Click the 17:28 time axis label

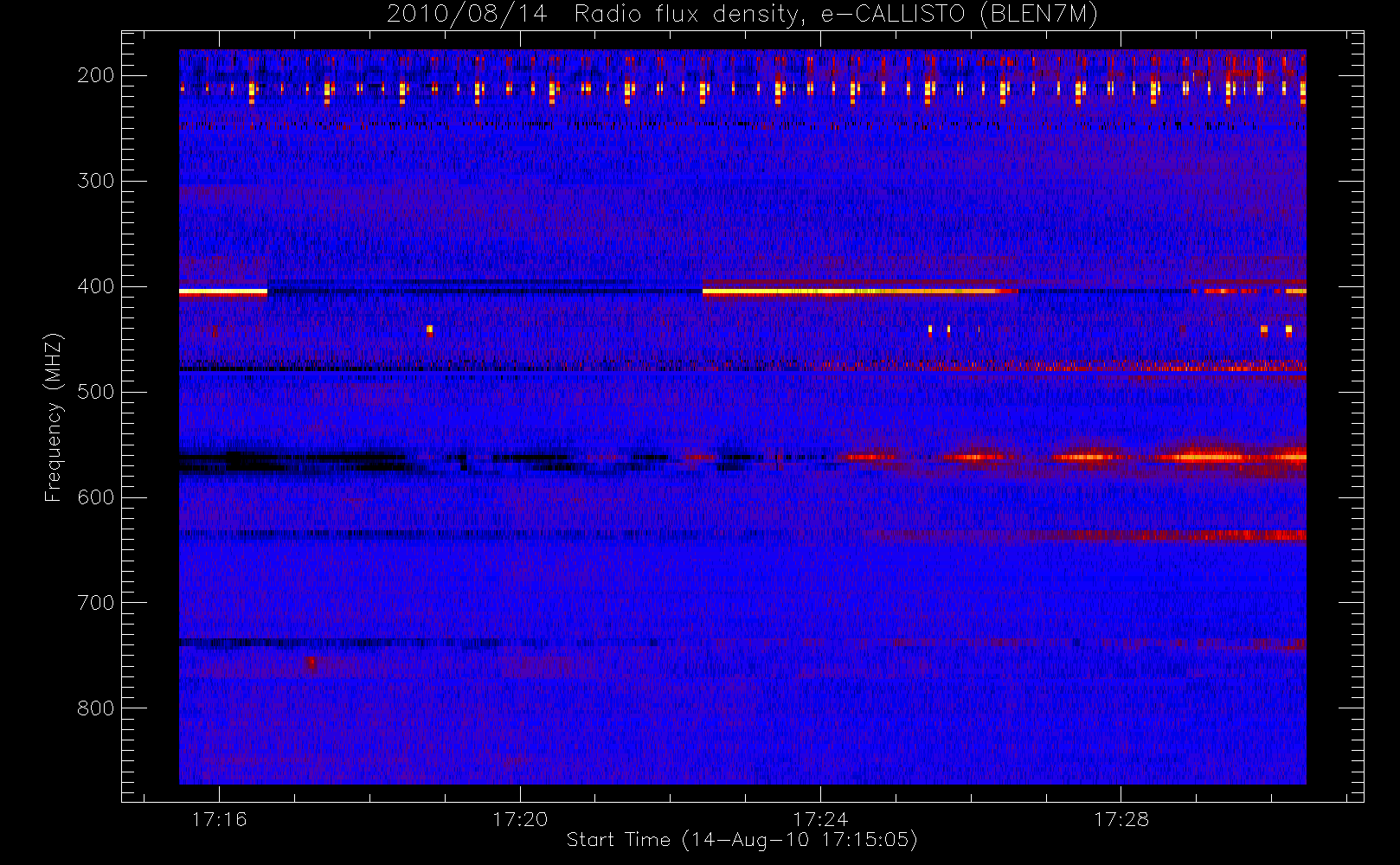point(1121,819)
